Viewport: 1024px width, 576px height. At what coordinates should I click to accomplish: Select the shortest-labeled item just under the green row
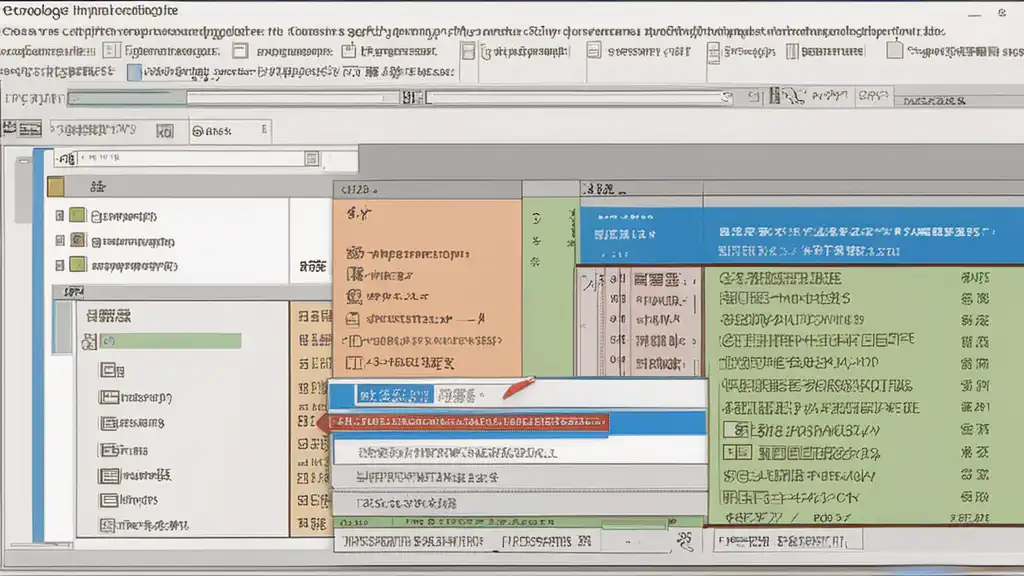pos(112,371)
